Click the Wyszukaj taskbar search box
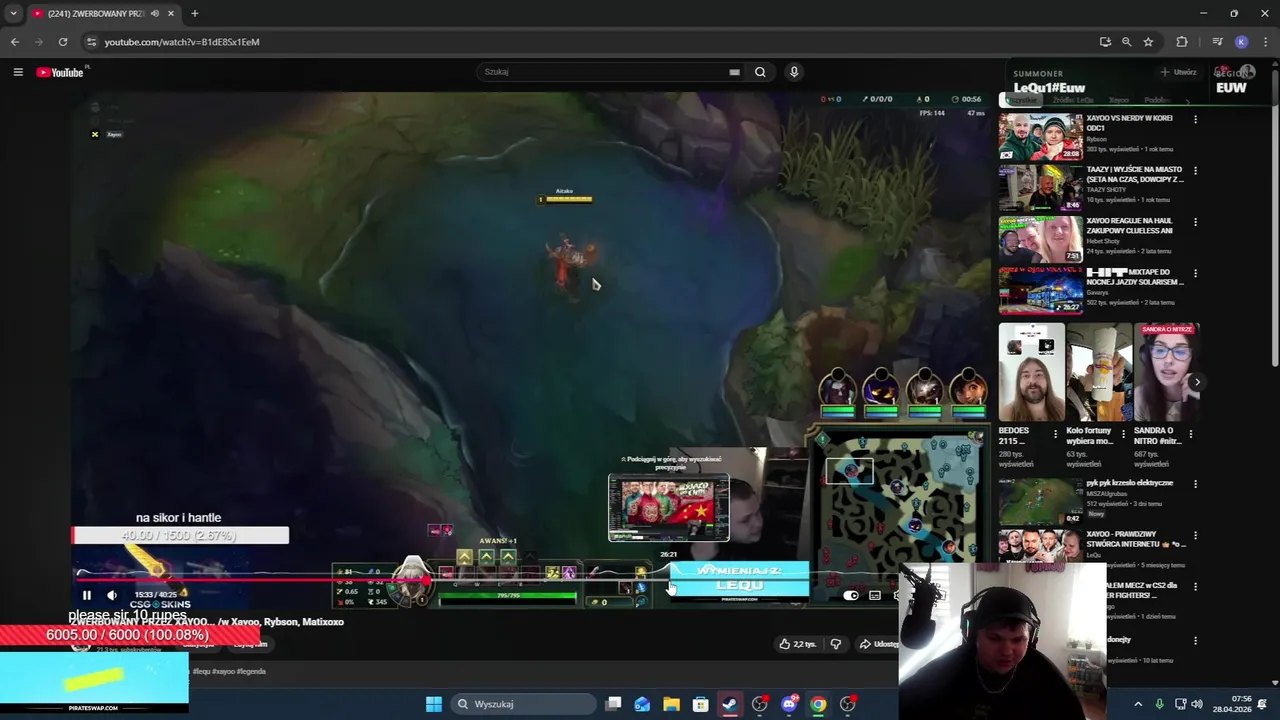This screenshot has width=1280, height=720. click(522, 704)
